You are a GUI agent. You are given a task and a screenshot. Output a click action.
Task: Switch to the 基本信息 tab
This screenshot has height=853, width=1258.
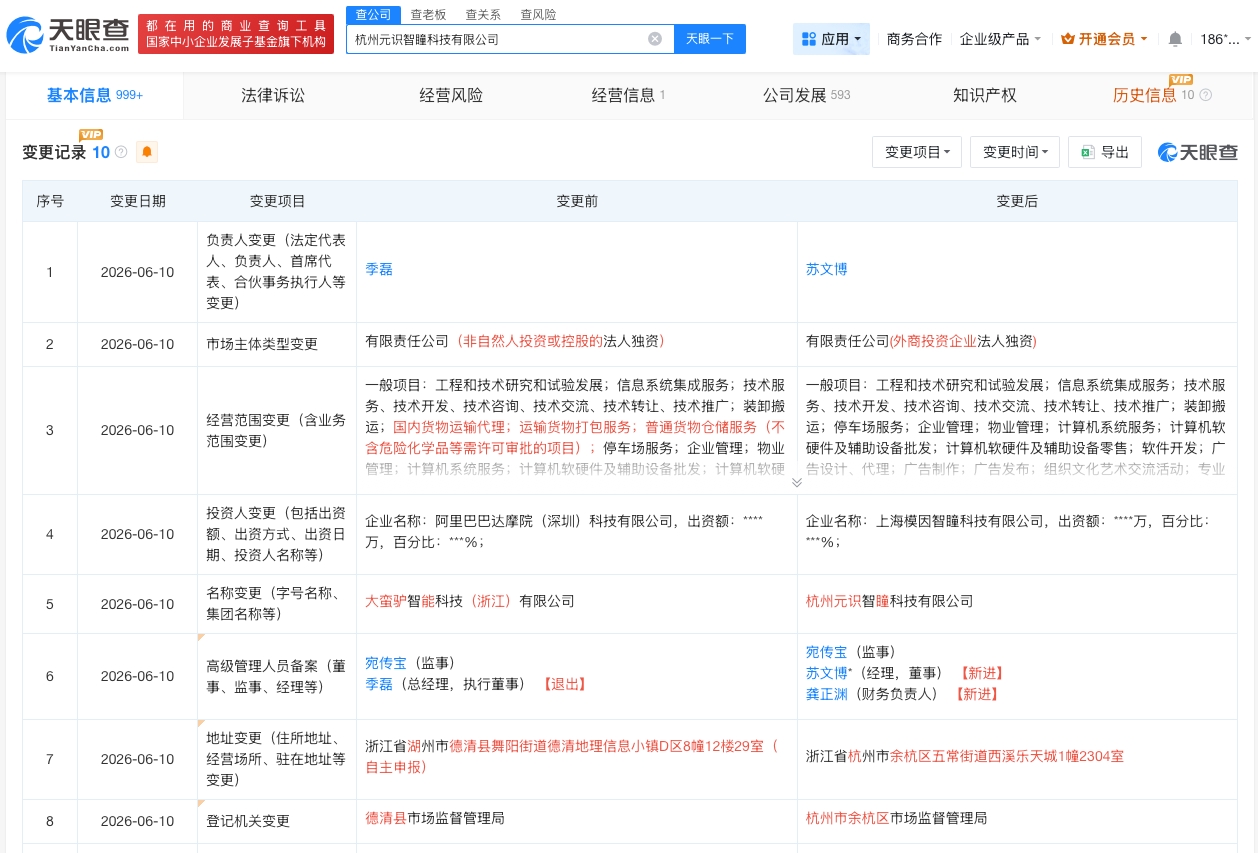coord(95,95)
